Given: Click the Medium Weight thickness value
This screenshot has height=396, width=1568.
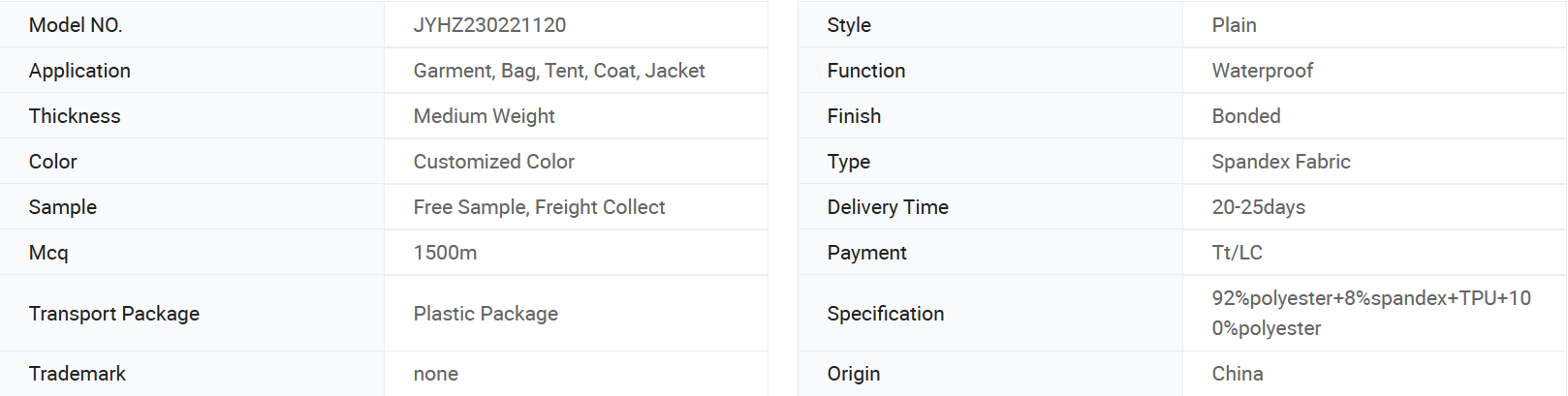Looking at the screenshot, I should tap(484, 116).
